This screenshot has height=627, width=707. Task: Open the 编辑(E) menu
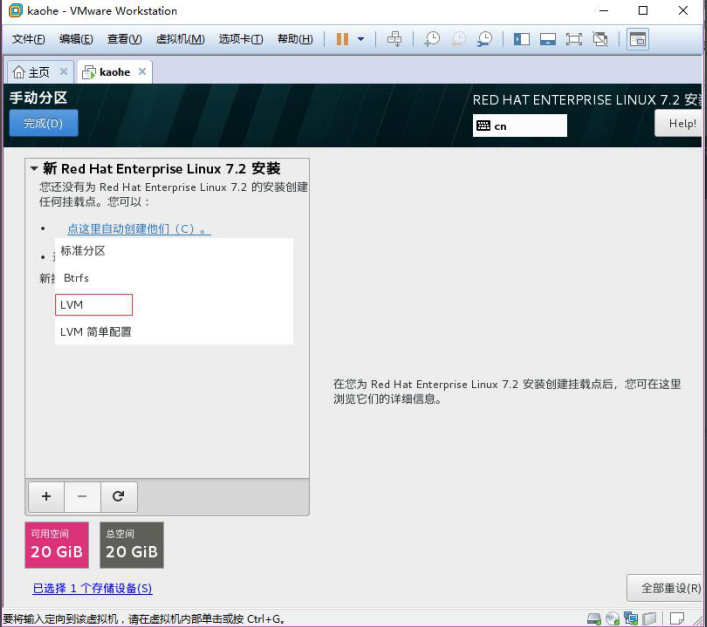76,39
